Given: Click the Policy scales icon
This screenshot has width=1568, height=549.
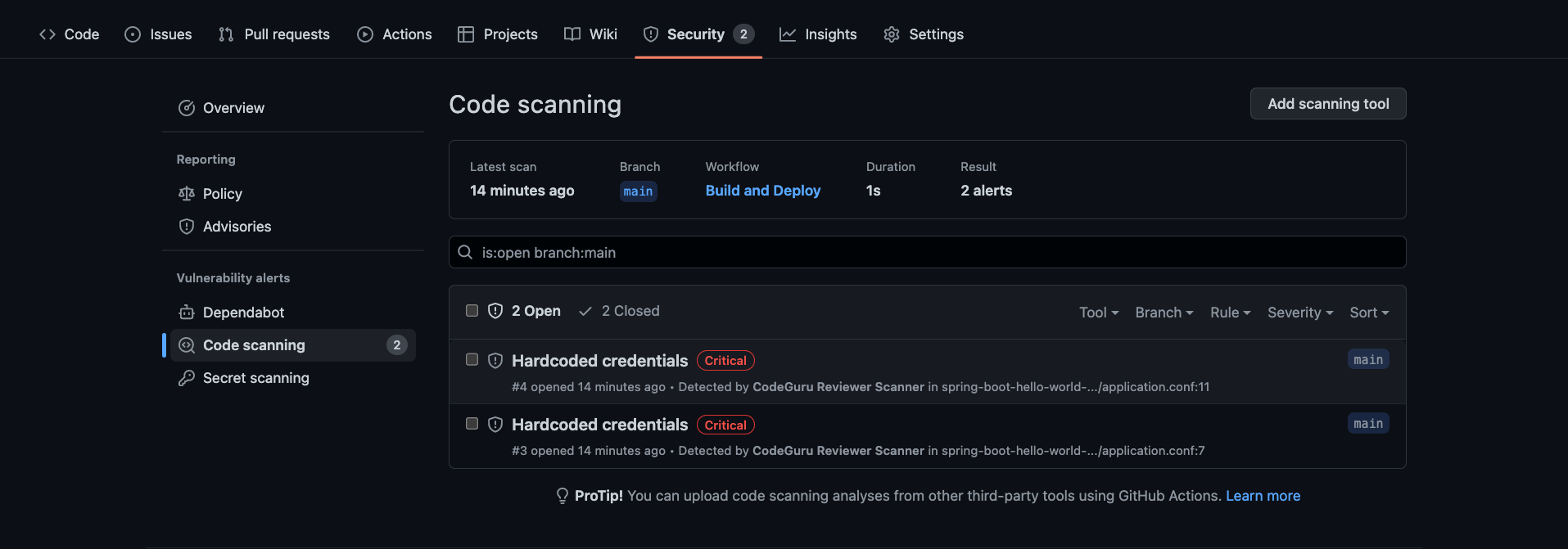Looking at the screenshot, I should click(187, 194).
